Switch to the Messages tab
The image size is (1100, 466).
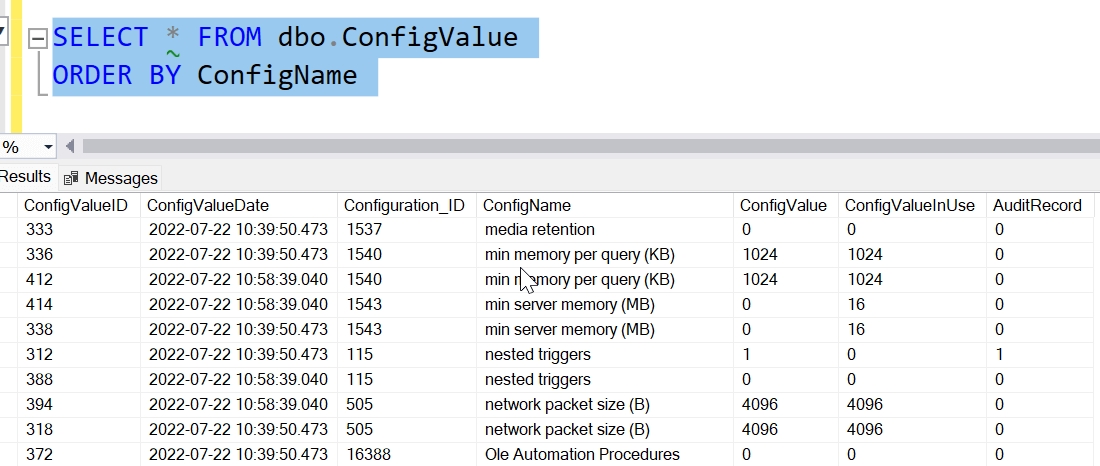pos(120,178)
